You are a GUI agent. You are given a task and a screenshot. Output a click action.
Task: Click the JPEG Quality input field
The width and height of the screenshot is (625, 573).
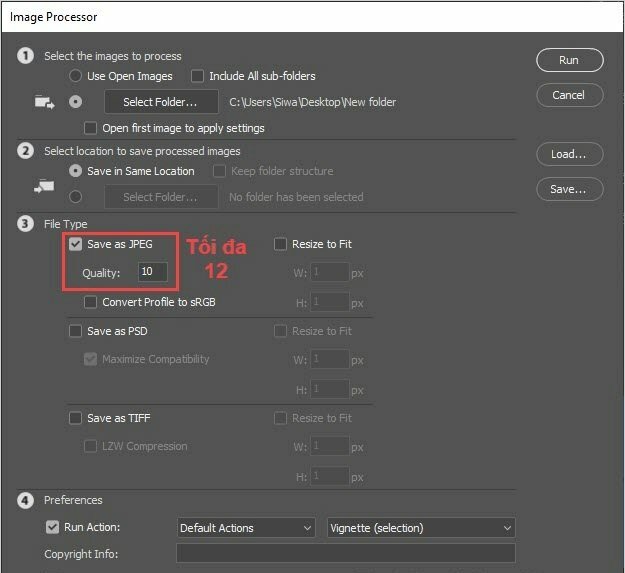click(153, 272)
